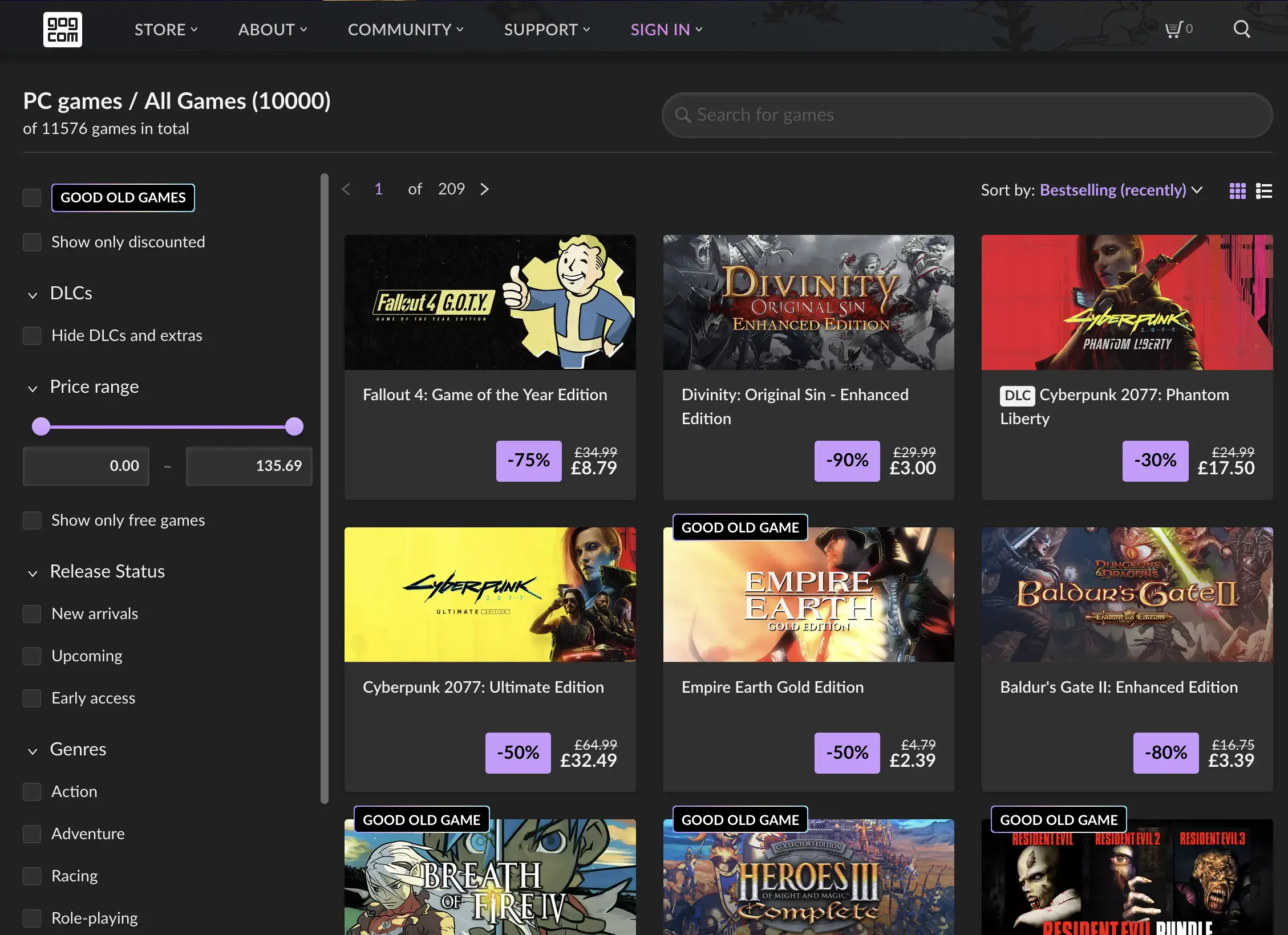This screenshot has height=935, width=1288.
Task: Switch to list view layout
Action: pyautogui.click(x=1264, y=190)
